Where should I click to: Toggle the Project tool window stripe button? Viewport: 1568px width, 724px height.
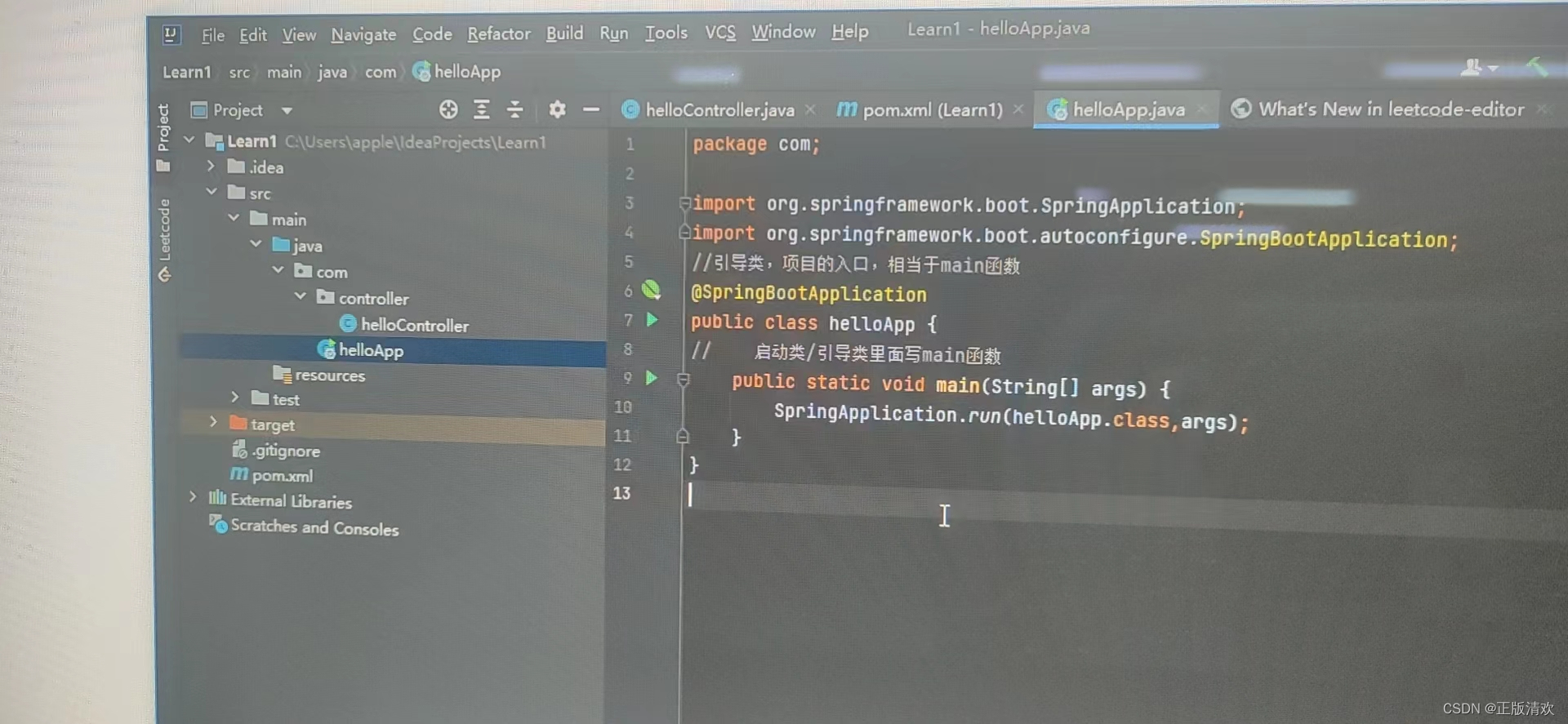pos(163,127)
